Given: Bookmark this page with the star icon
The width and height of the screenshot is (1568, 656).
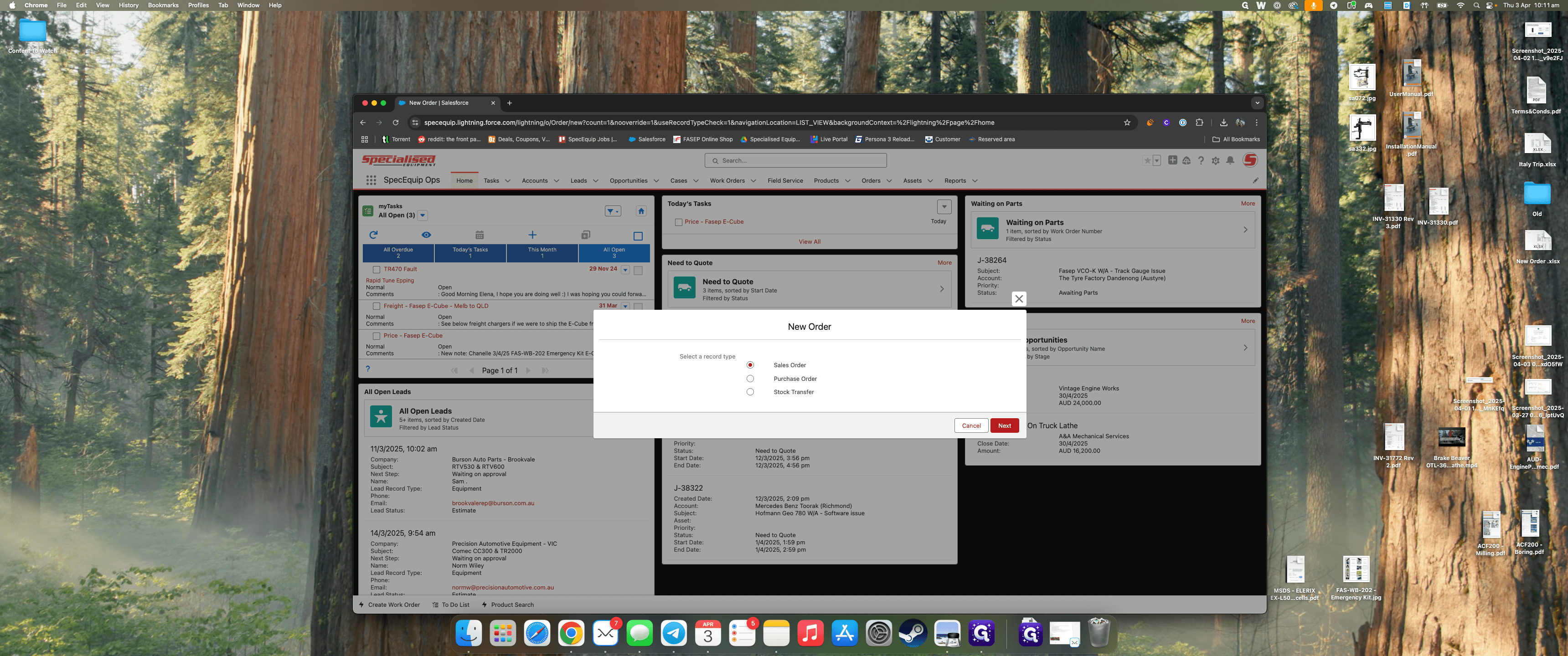Looking at the screenshot, I should click(x=1127, y=122).
